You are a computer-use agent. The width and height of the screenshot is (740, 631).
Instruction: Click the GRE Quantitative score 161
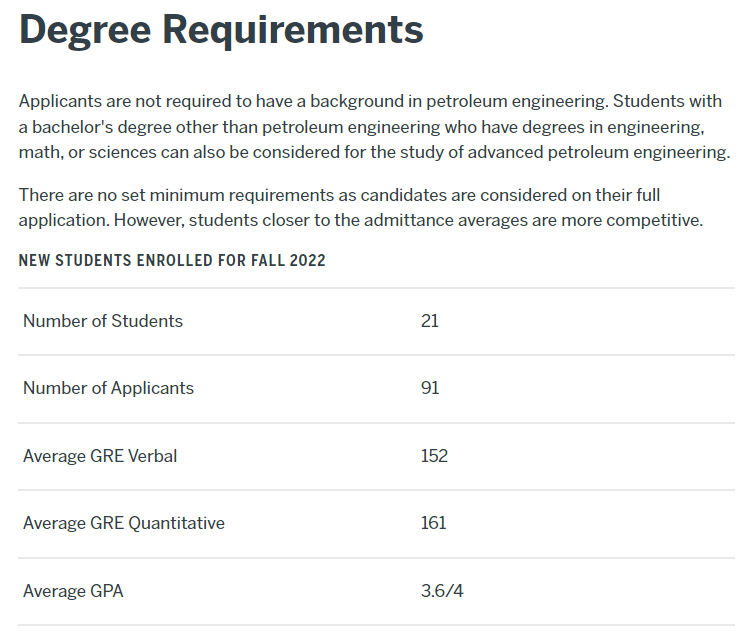click(x=433, y=523)
